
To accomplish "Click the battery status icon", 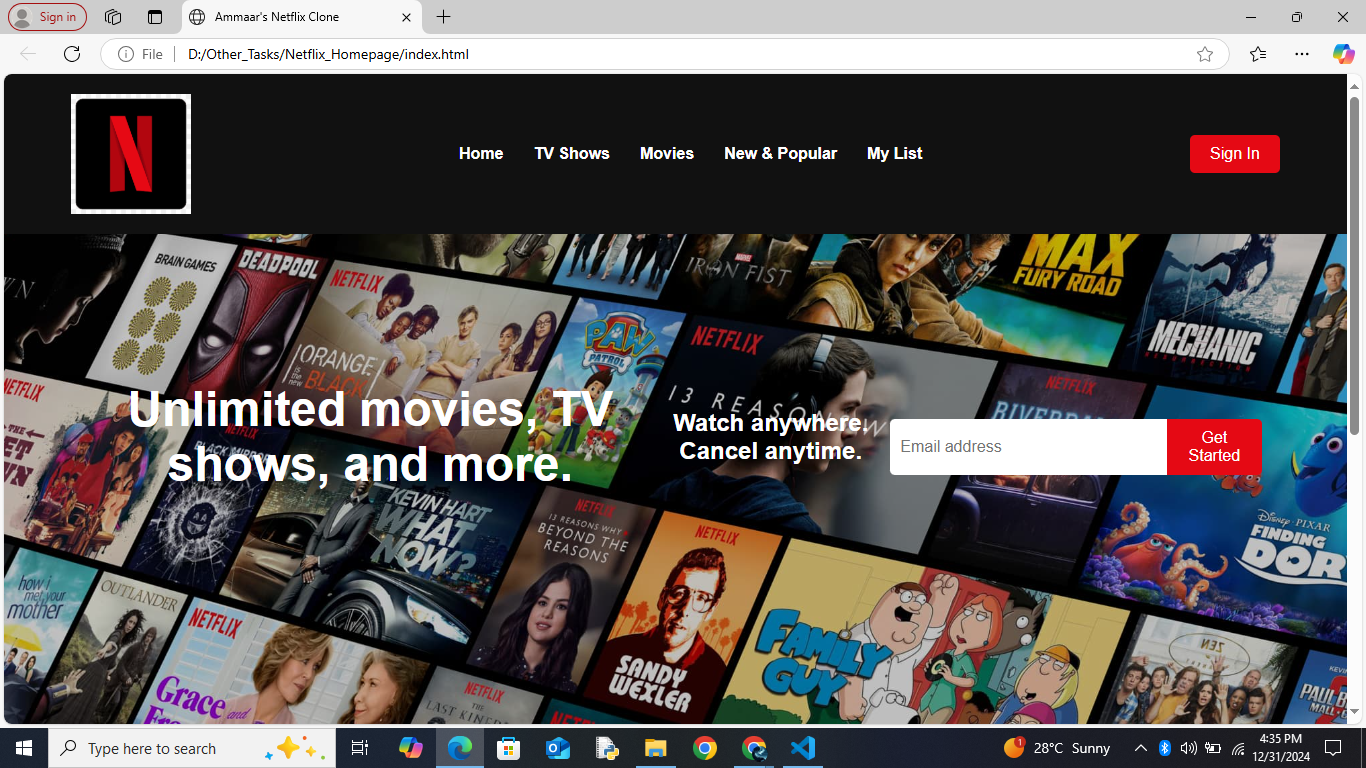I will coord(1213,748).
